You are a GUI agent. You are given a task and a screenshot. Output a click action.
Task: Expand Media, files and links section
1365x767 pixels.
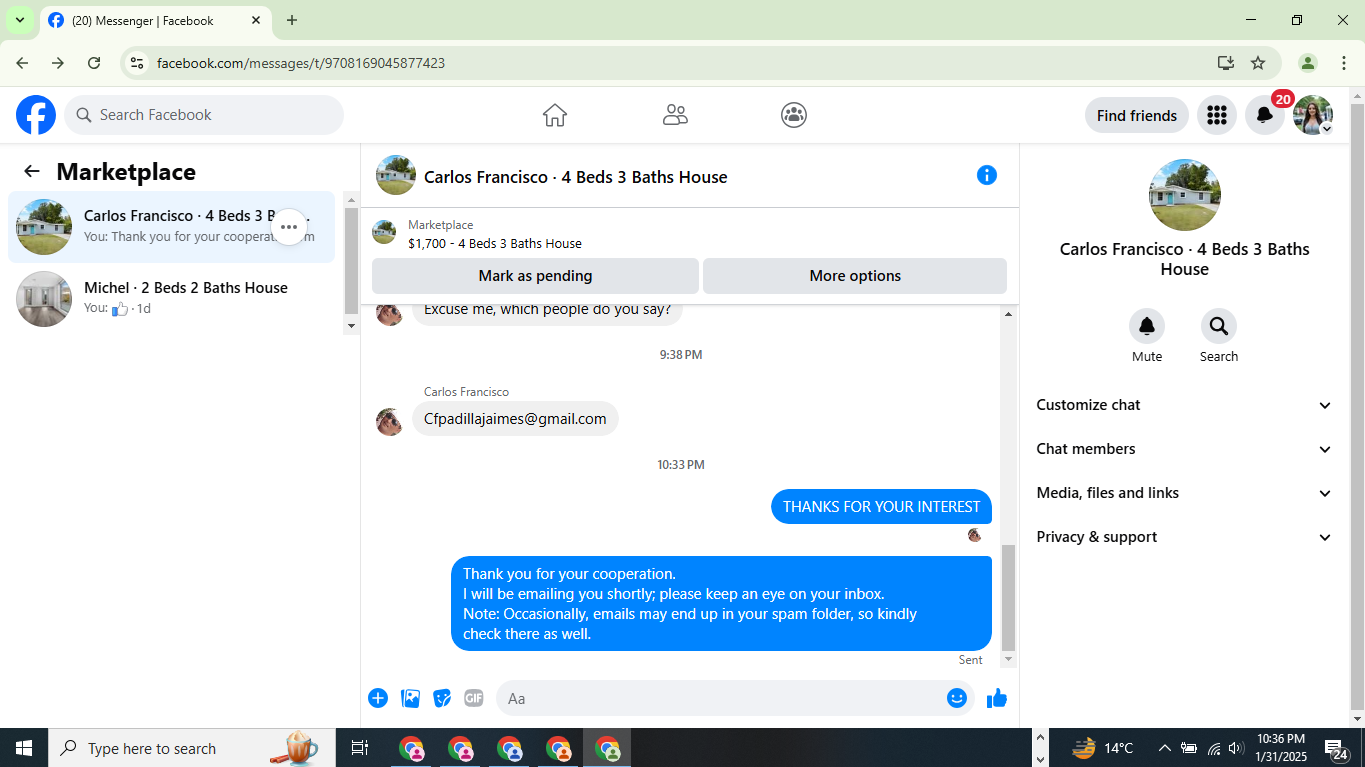1185,493
